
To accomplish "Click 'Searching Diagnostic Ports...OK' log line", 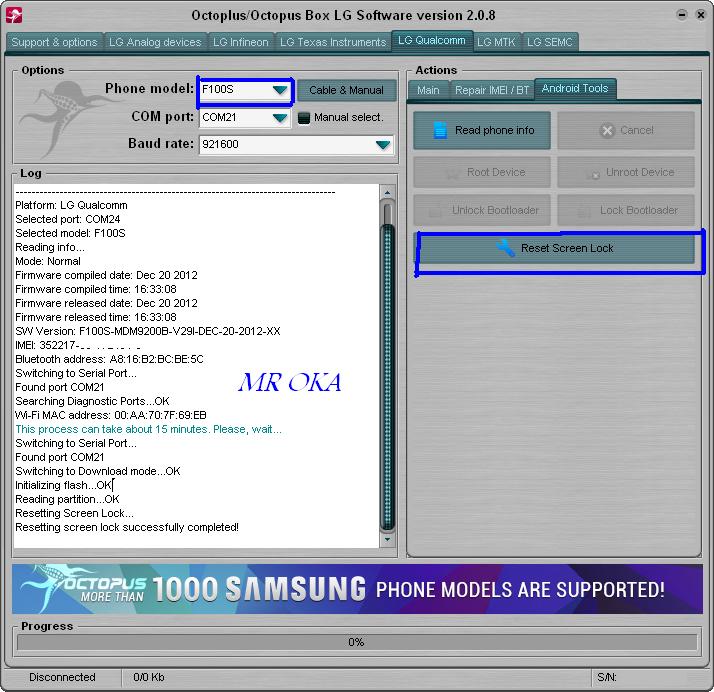I will tap(92, 401).
